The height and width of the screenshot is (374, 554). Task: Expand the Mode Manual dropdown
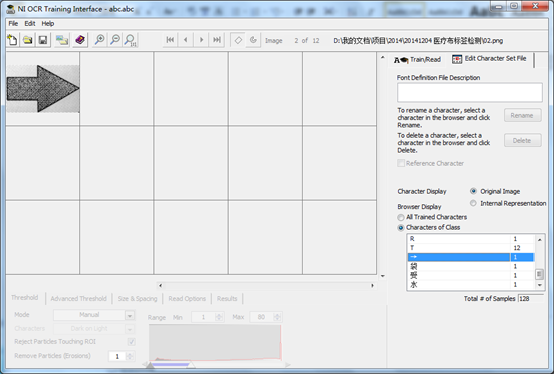point(130,315)
